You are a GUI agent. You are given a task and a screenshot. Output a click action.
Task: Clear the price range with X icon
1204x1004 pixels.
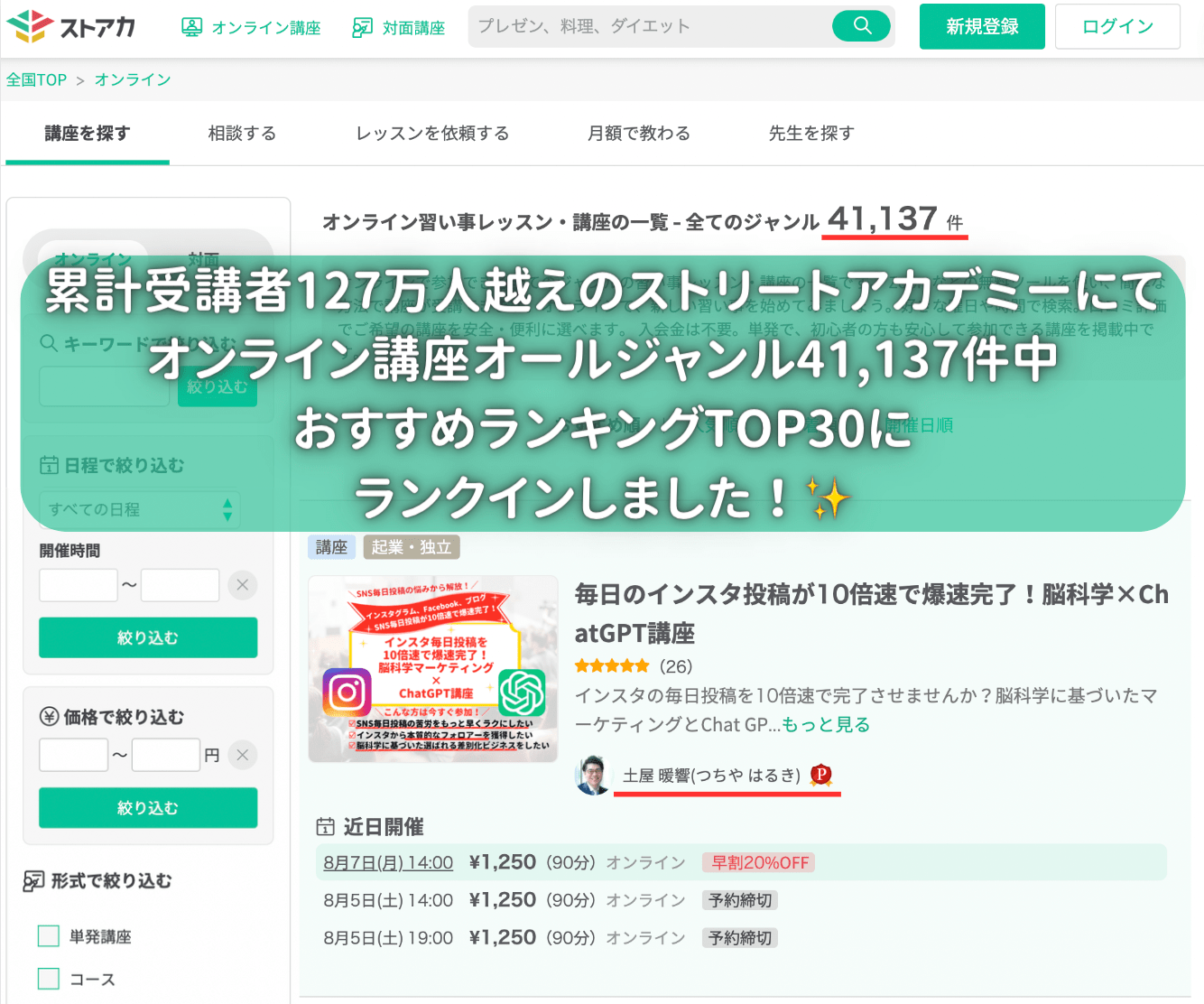[242, 755]
